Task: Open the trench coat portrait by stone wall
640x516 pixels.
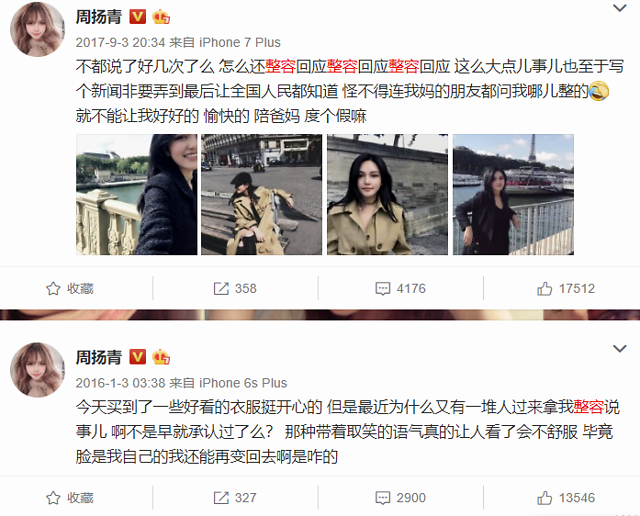Action: pos(387,194)
